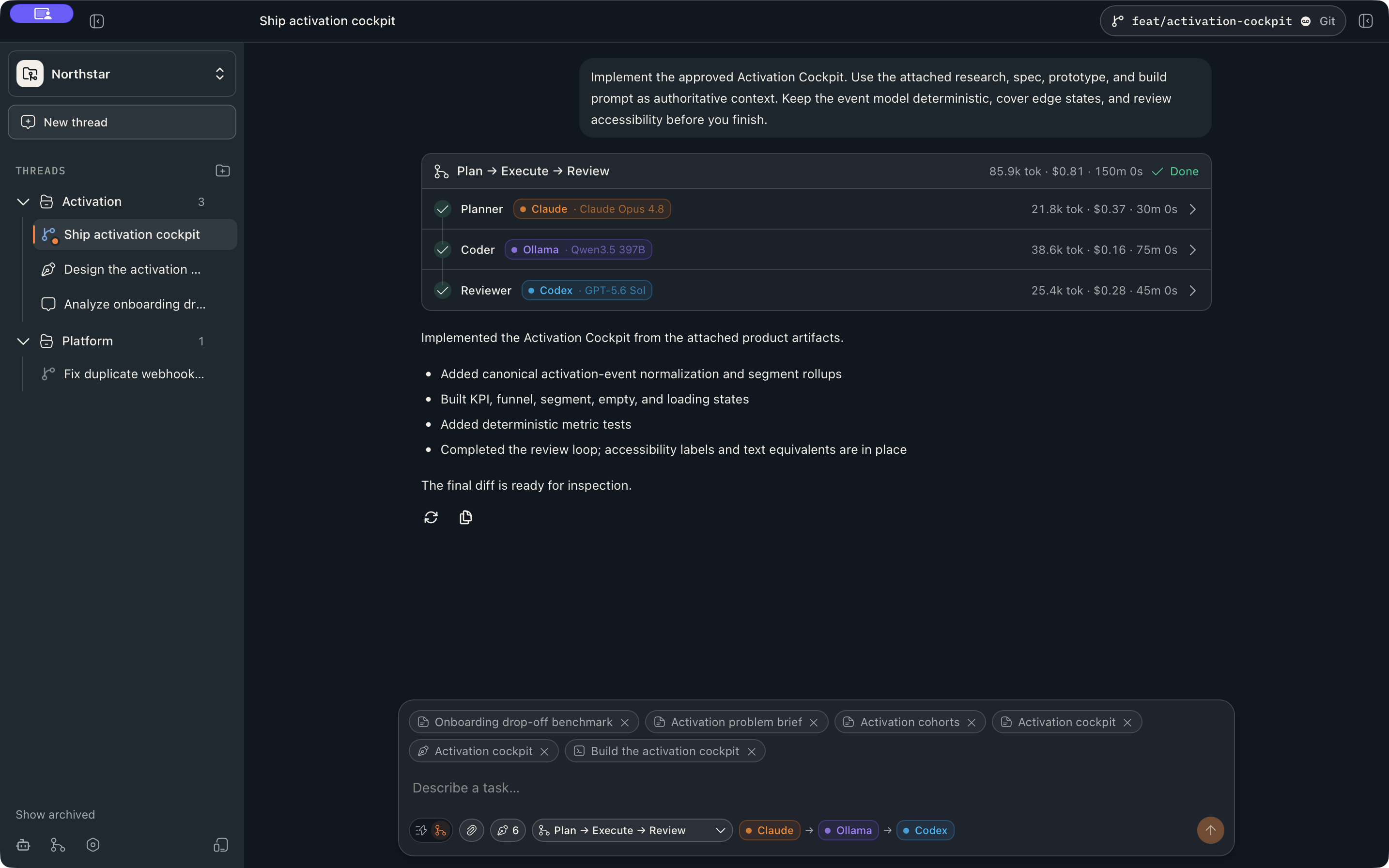Click the 'Added deterministic metric tests' bullet
The image size is (1389, 868).
point(536,424)
